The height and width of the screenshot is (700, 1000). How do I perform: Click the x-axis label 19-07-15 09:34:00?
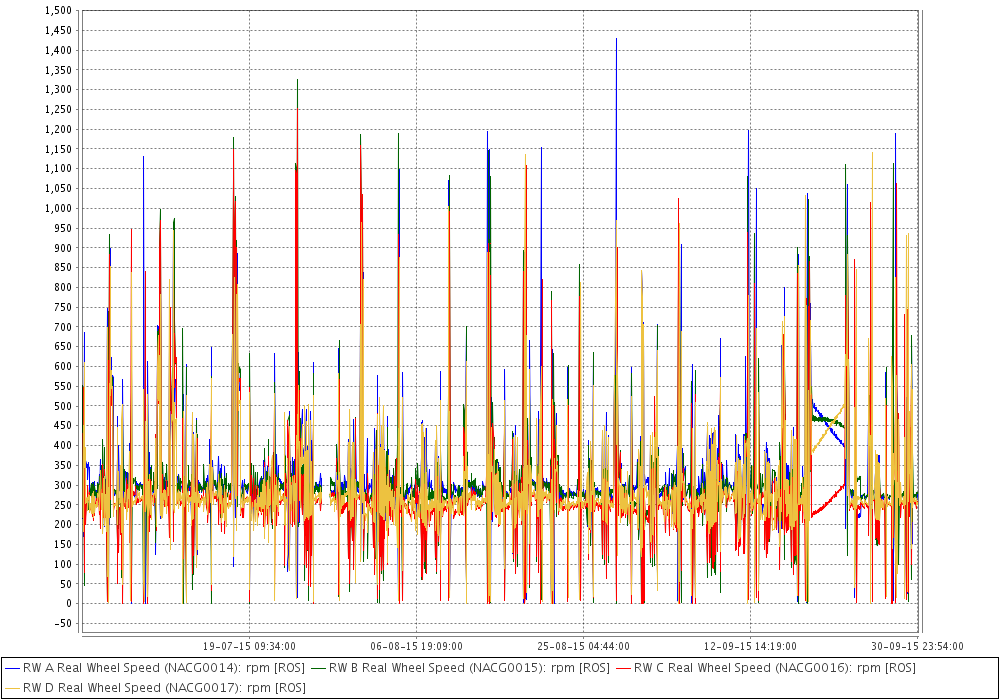249,646
